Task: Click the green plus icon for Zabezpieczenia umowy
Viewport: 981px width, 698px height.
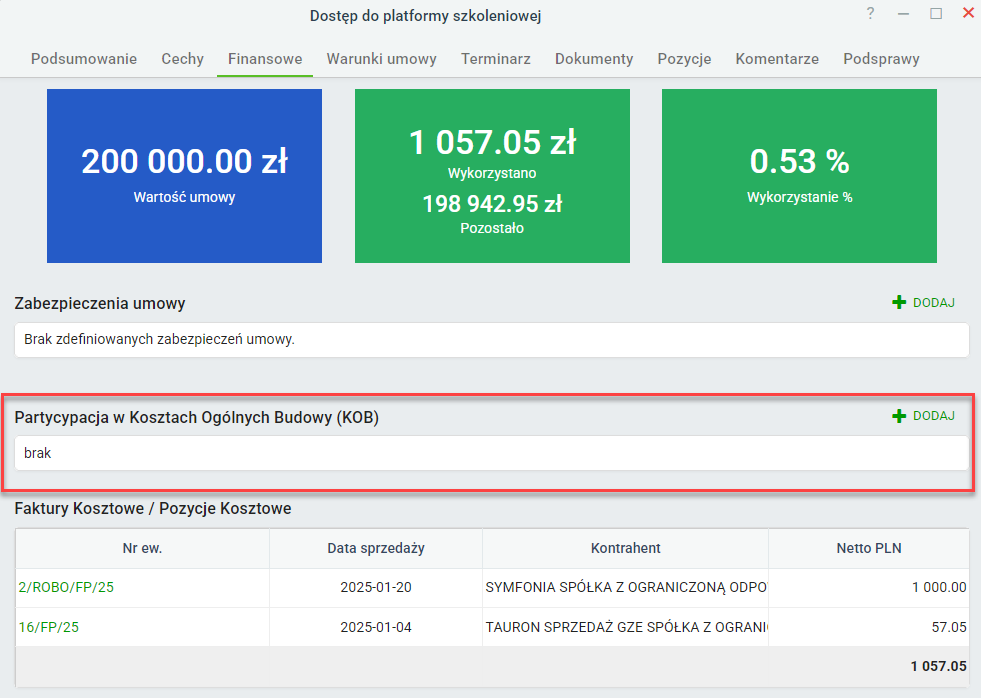Action: 899,303
